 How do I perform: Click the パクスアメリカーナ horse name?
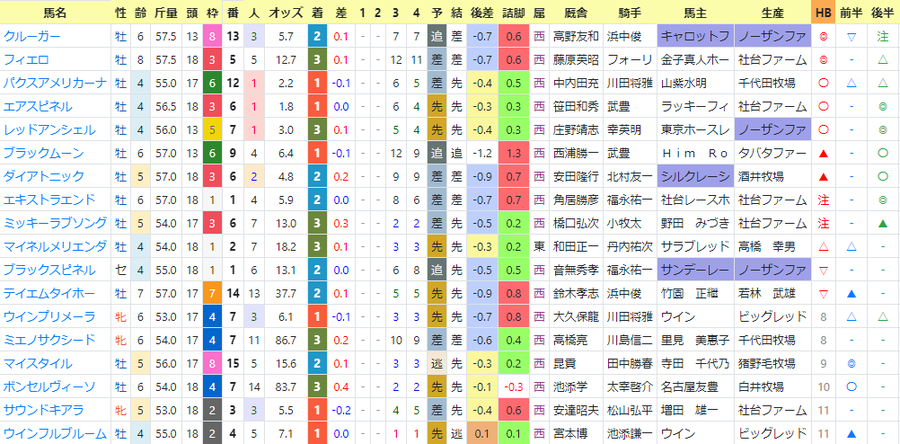tap(55, 83)
